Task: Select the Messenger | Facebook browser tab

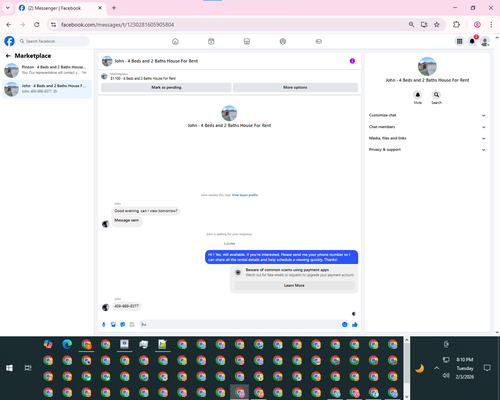Action: [61, 8]
